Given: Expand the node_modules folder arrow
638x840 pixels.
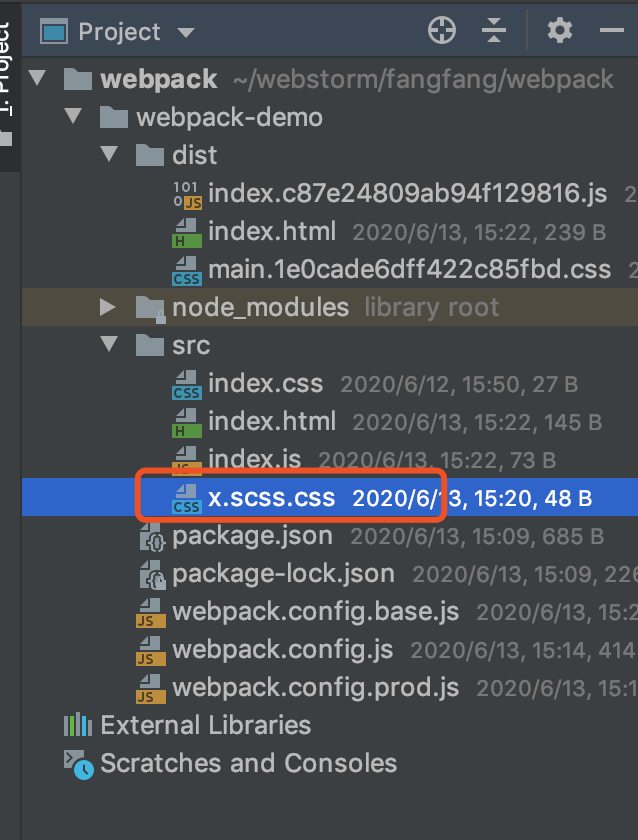Looking at the screenshot, I should (108, 307).
